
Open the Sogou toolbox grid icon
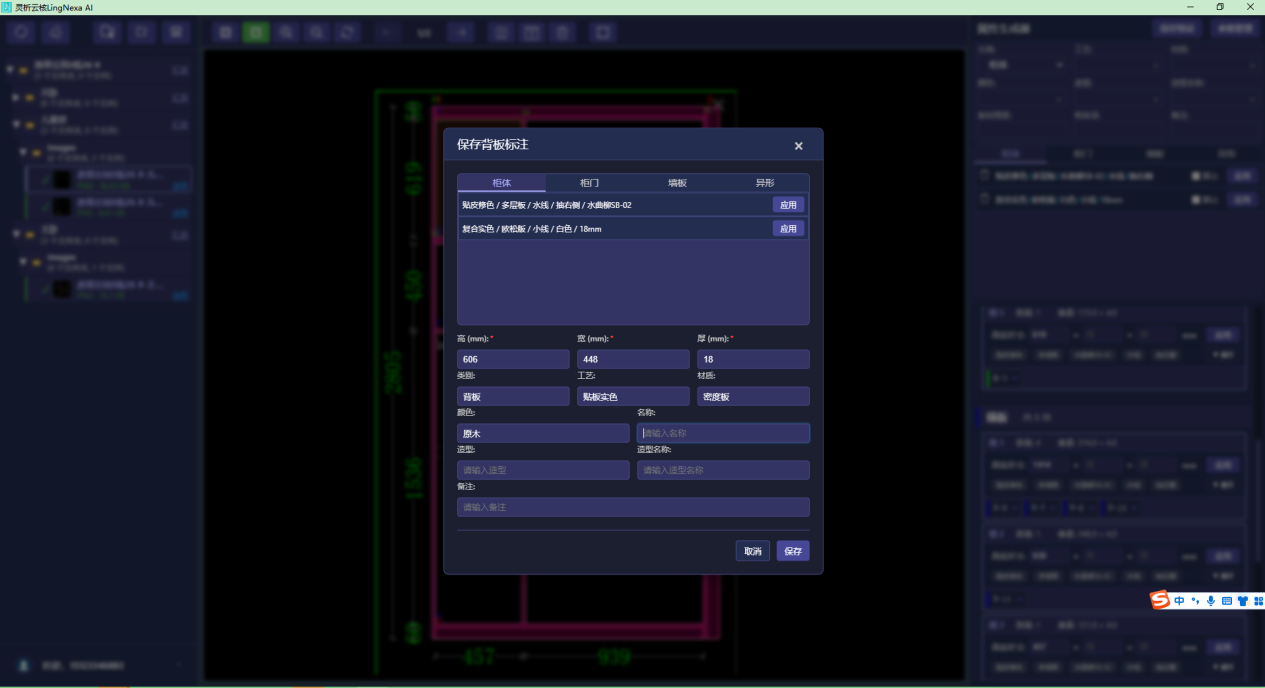(x=1258, y=601)
